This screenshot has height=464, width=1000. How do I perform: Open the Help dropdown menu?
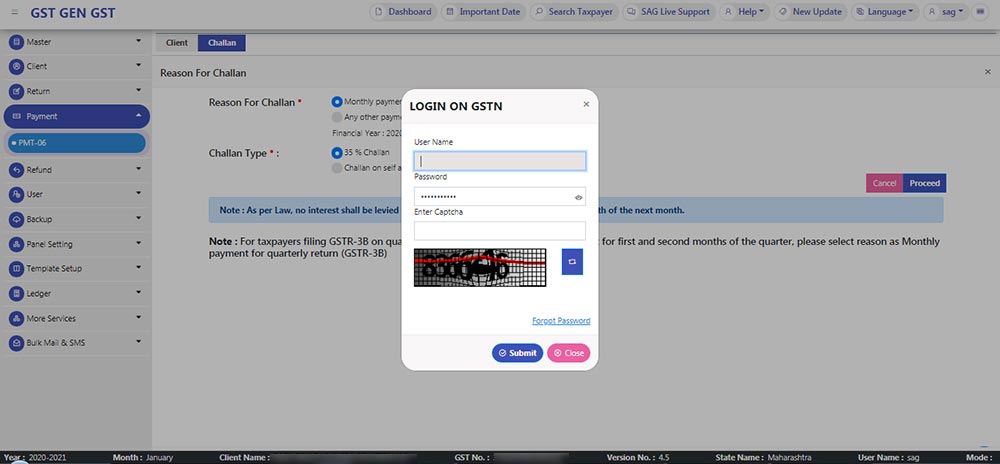click(x=745, y=12)
